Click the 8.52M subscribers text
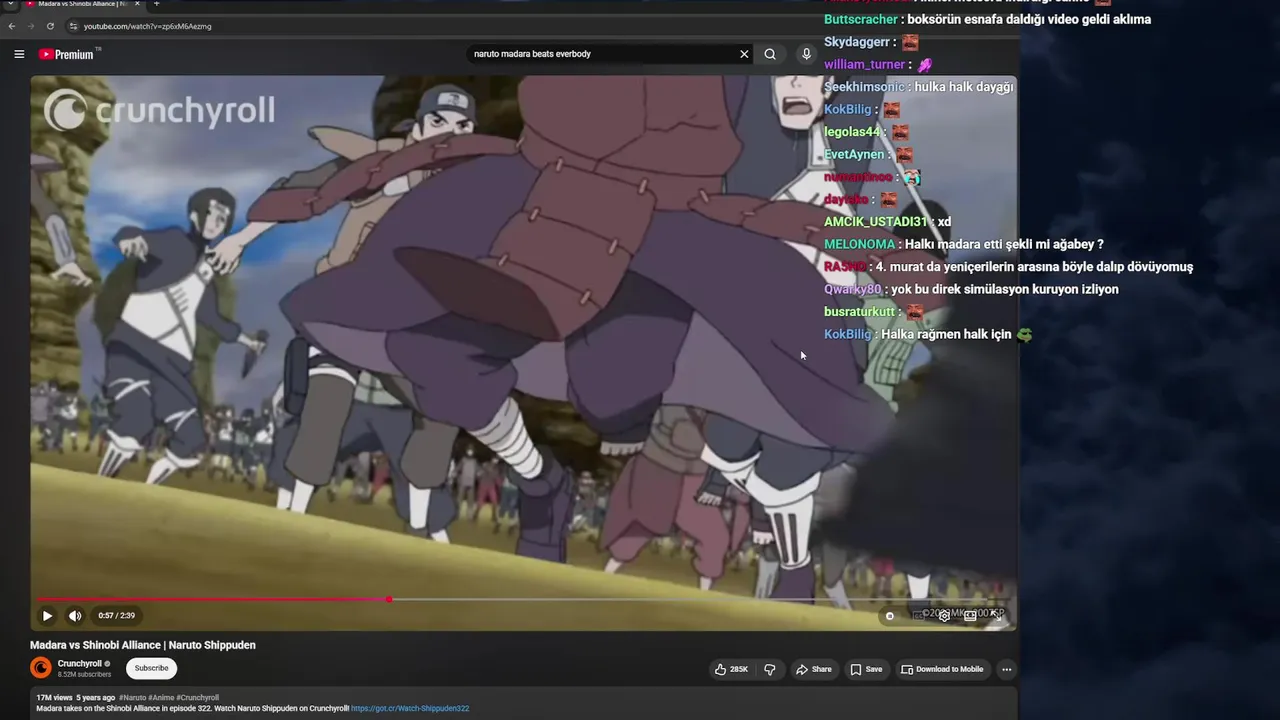Screen dimensions: 1280x720 (x=85, y=675)
